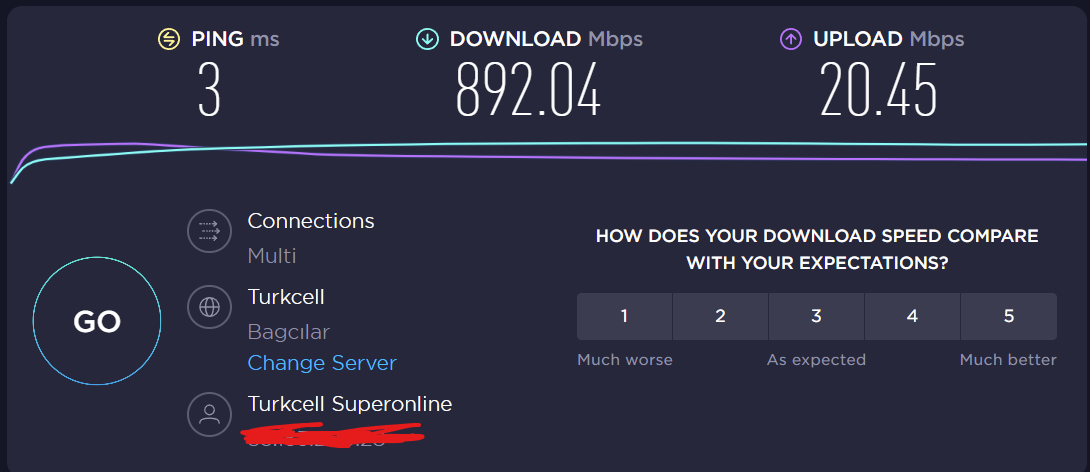Viewport: 1090px width, 472px height.
Task: Rate download speed as 1
Action: coord(624,317)
